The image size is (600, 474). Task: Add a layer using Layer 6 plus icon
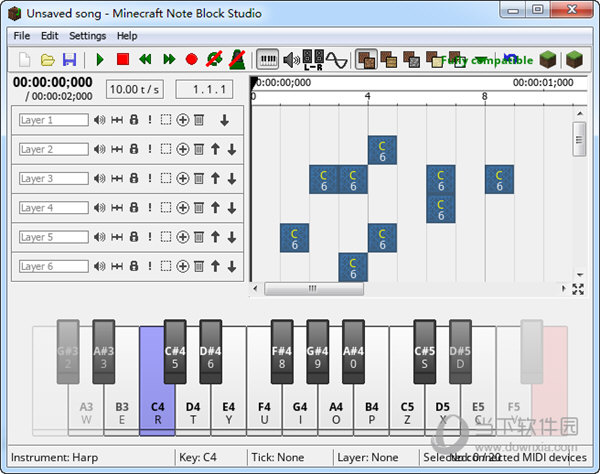[x=183, y=266]
